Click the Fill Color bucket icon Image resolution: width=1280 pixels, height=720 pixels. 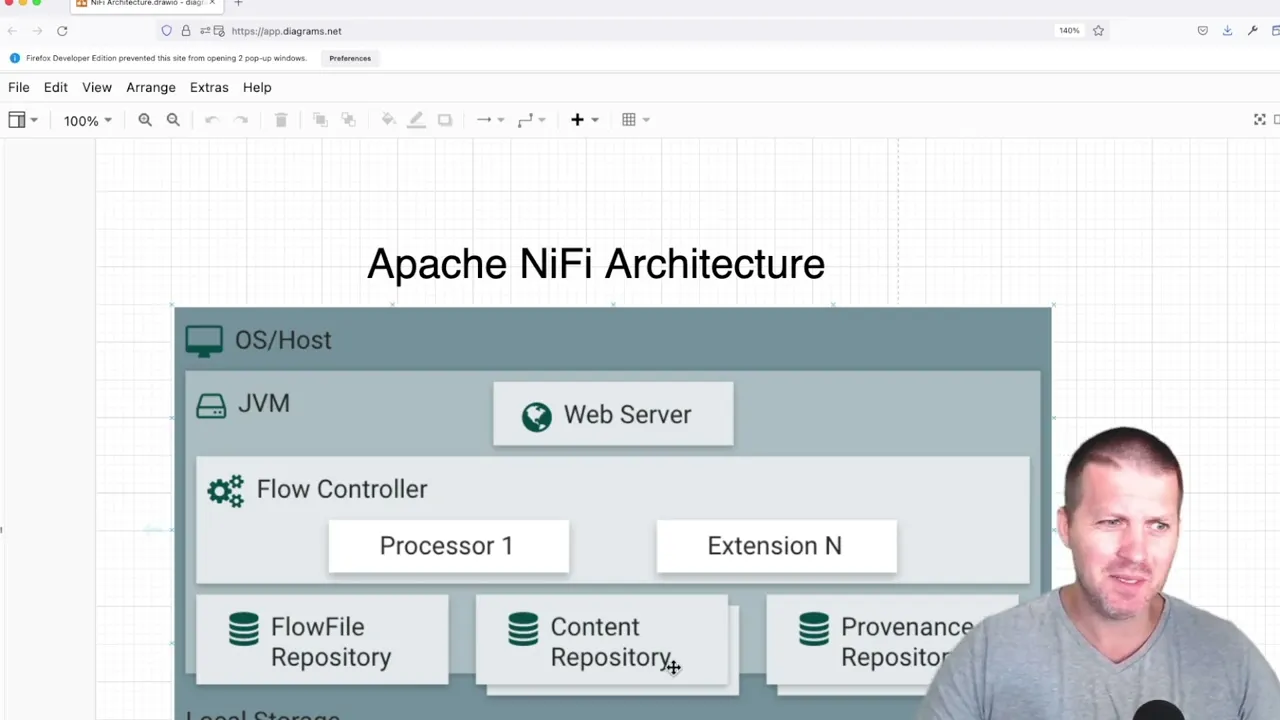(x=388, y=120)
